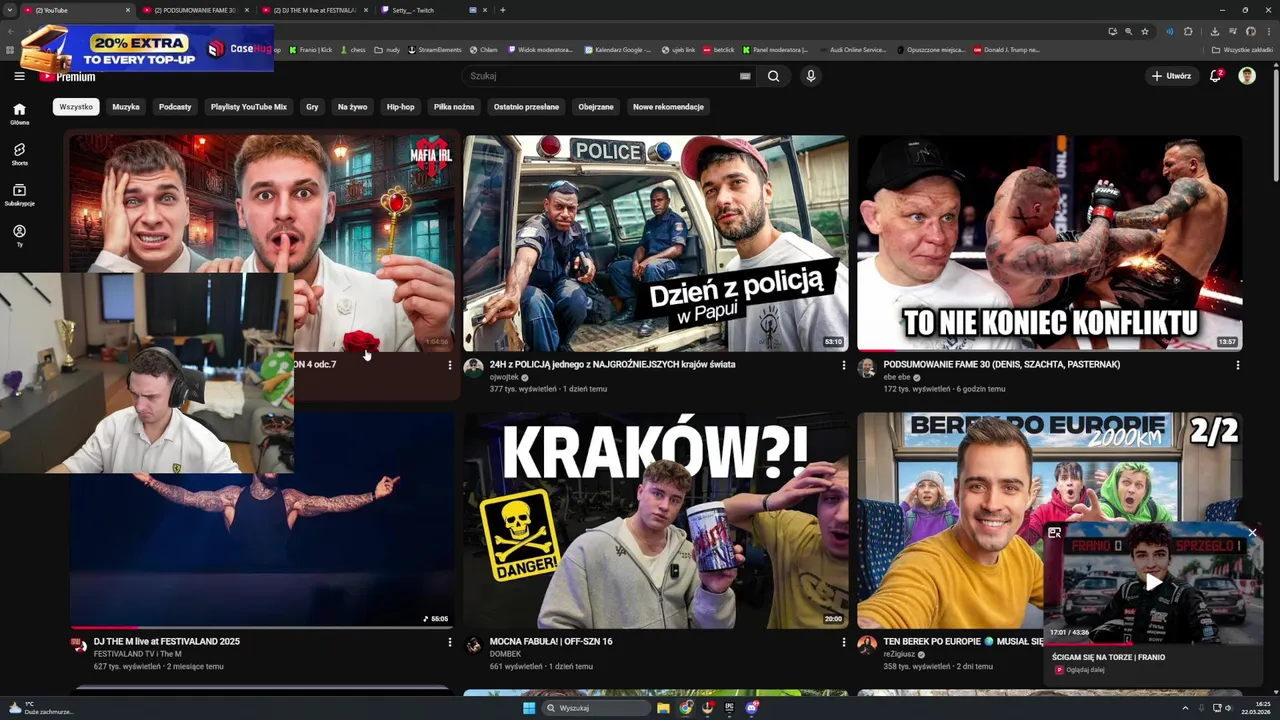1280x720 pixels.
Task: Open the TO NIE KONIEC KONFLIKTU thumbnail
Action: click(x=1049, y=243)
